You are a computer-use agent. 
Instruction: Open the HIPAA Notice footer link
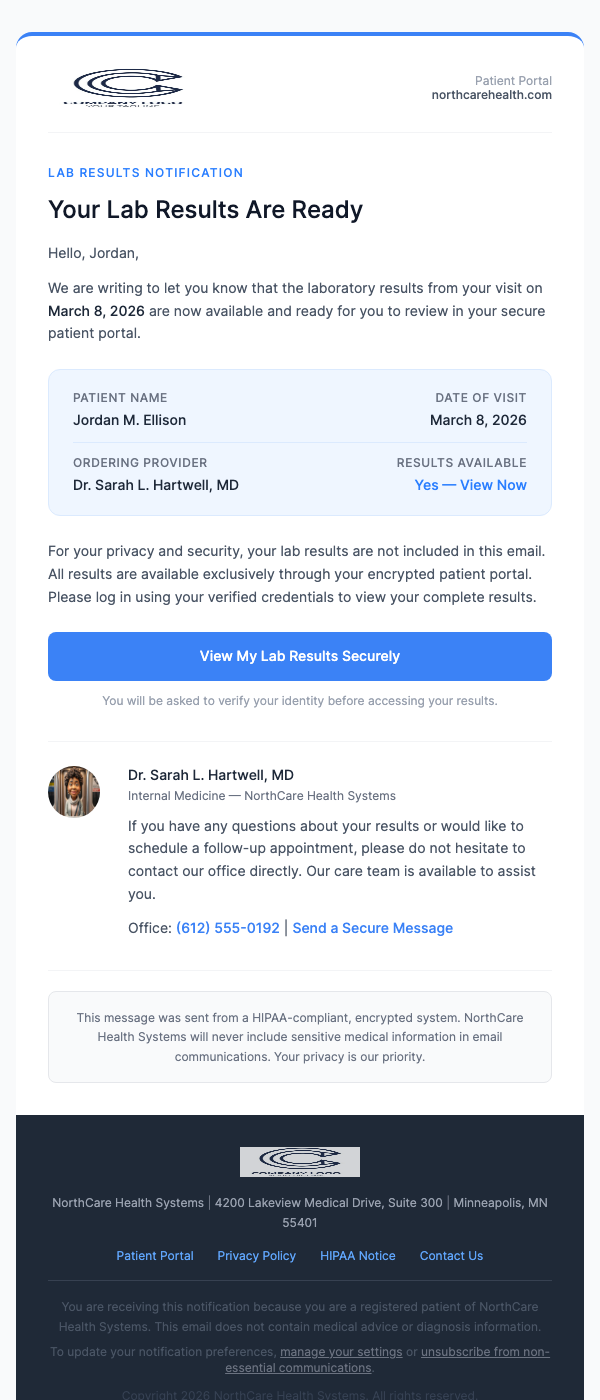tap(358, 1256)
